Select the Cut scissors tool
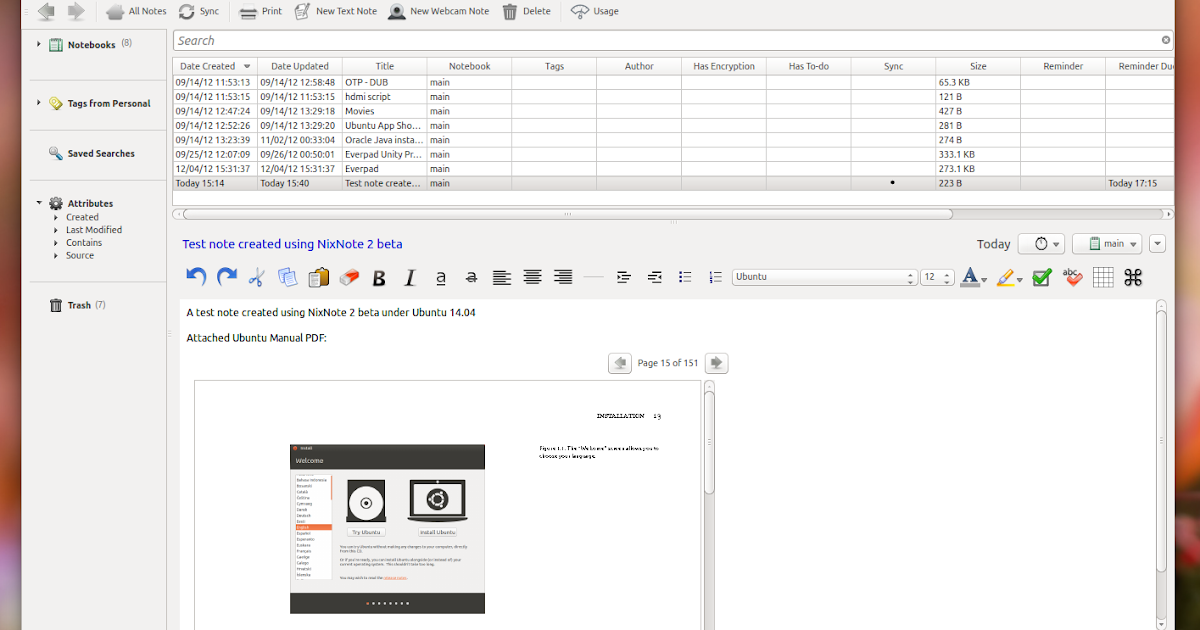Screen dimensions: 1200x630 tap(257, 277)
